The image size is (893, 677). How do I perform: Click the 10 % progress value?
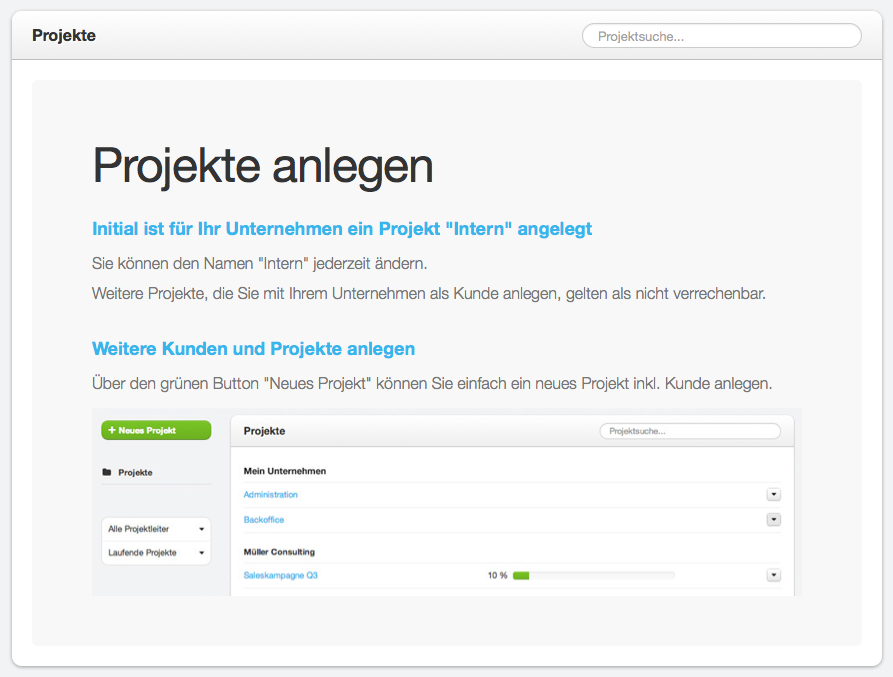[497, 576]
